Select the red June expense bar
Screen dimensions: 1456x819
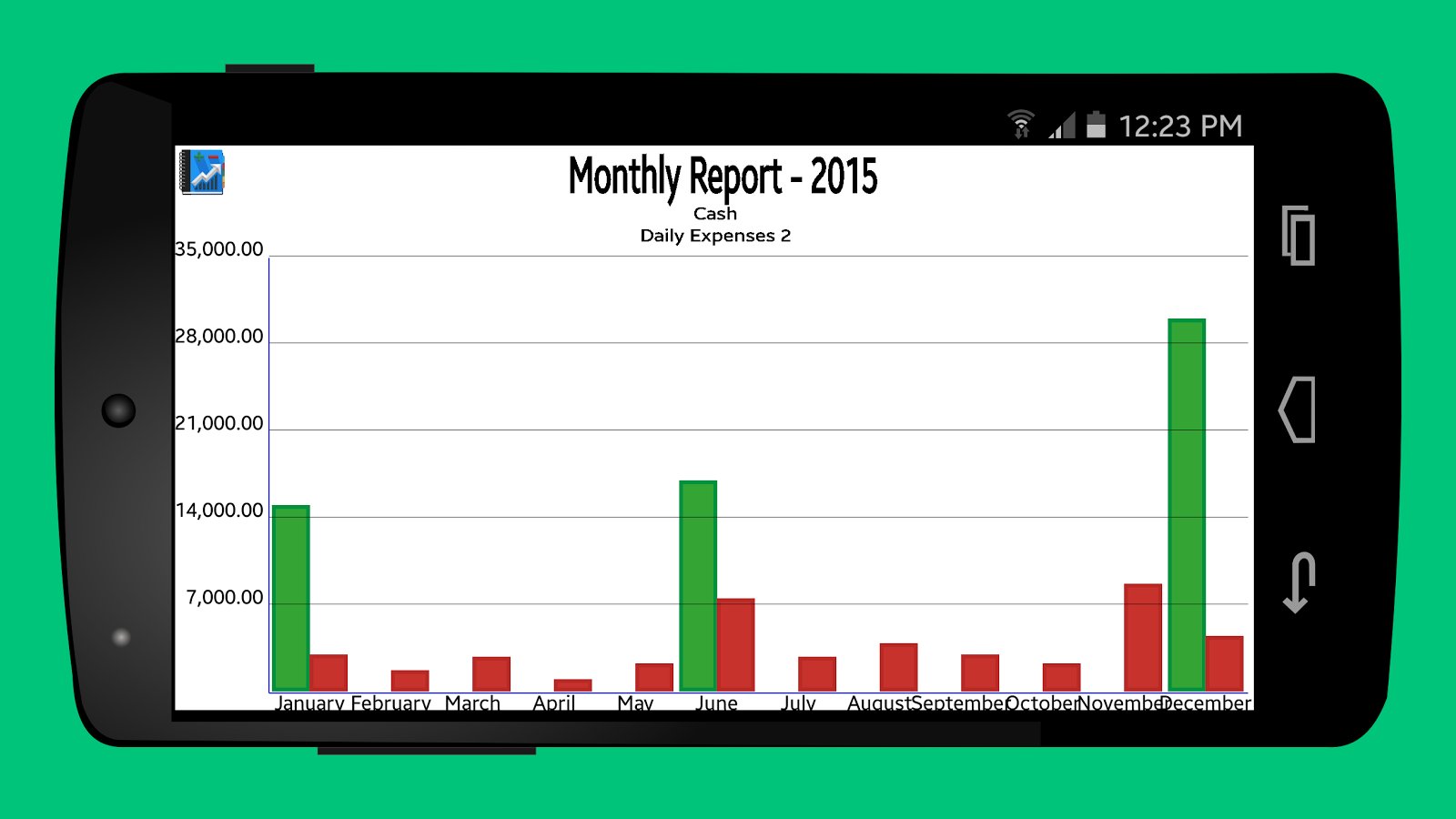coord(735,644)
